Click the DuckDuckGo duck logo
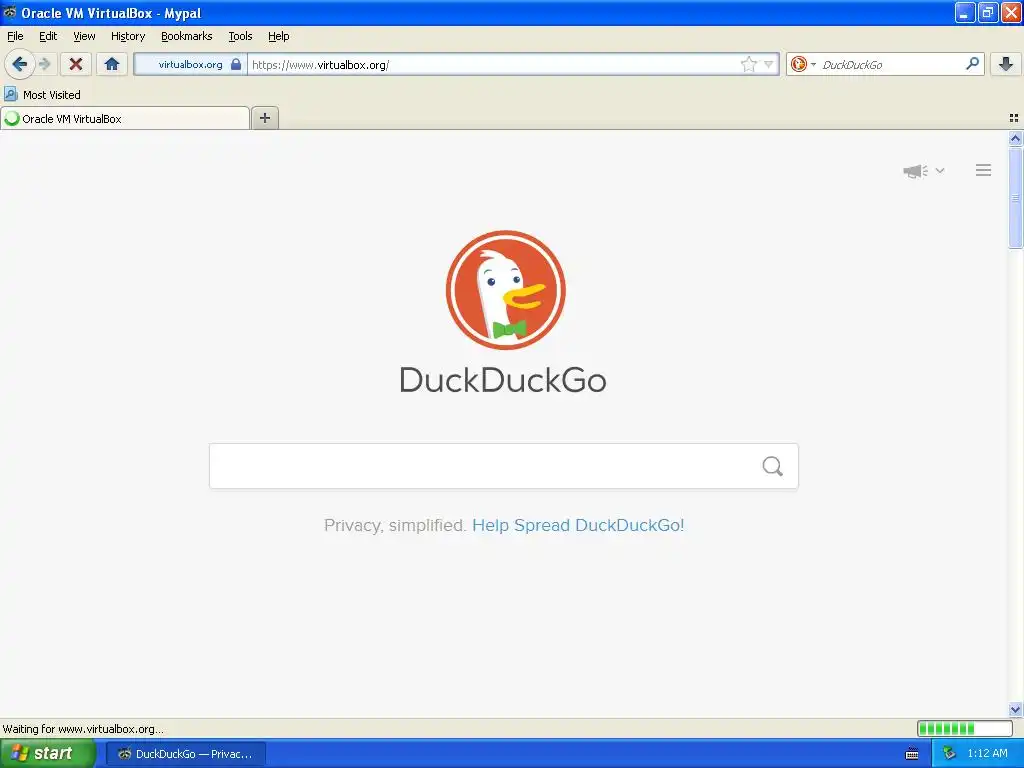 505,290
